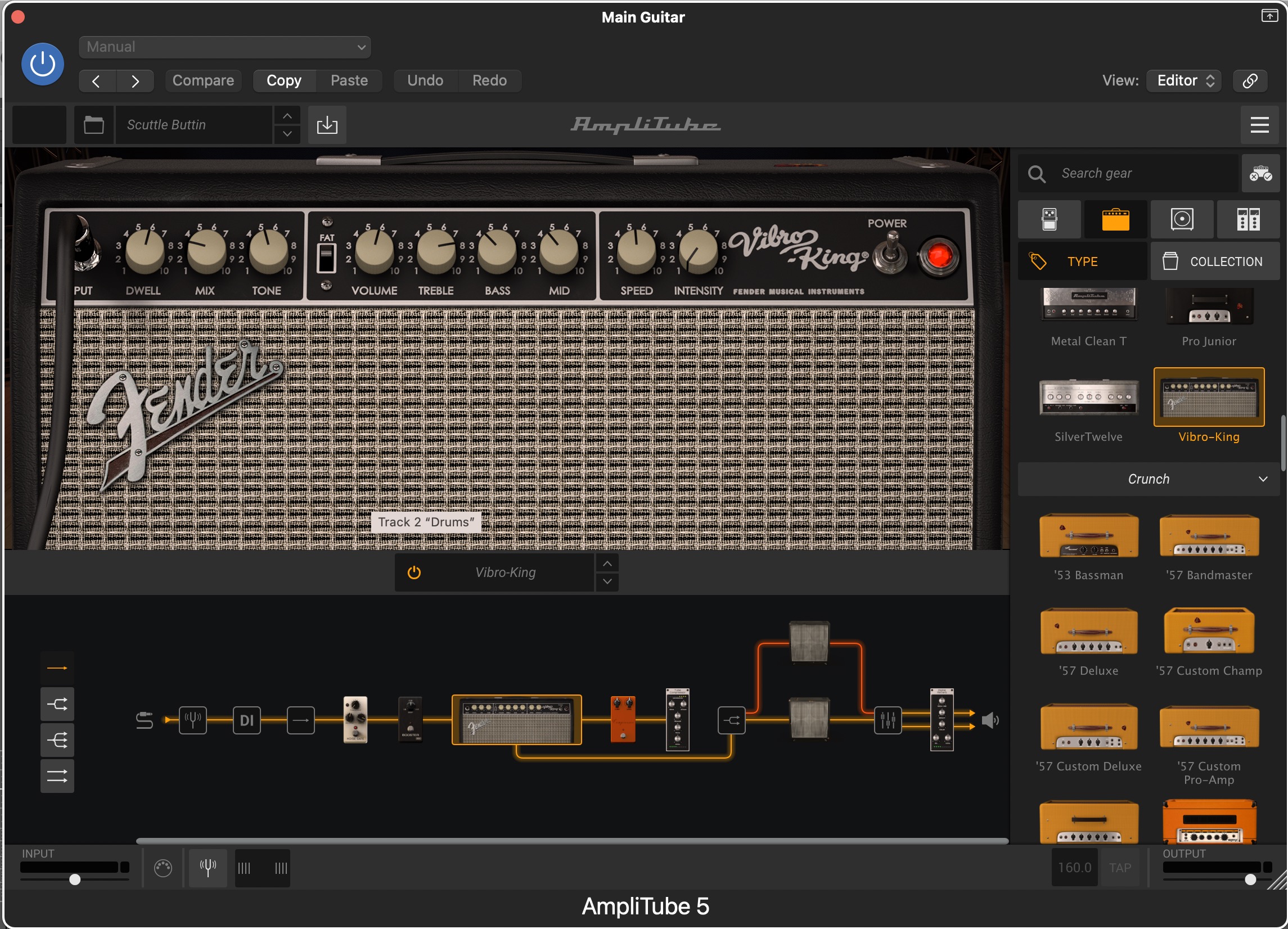This screenshot has height=929, width=1288.
Task: Click the TAP tempo button
Action: 1120,868
